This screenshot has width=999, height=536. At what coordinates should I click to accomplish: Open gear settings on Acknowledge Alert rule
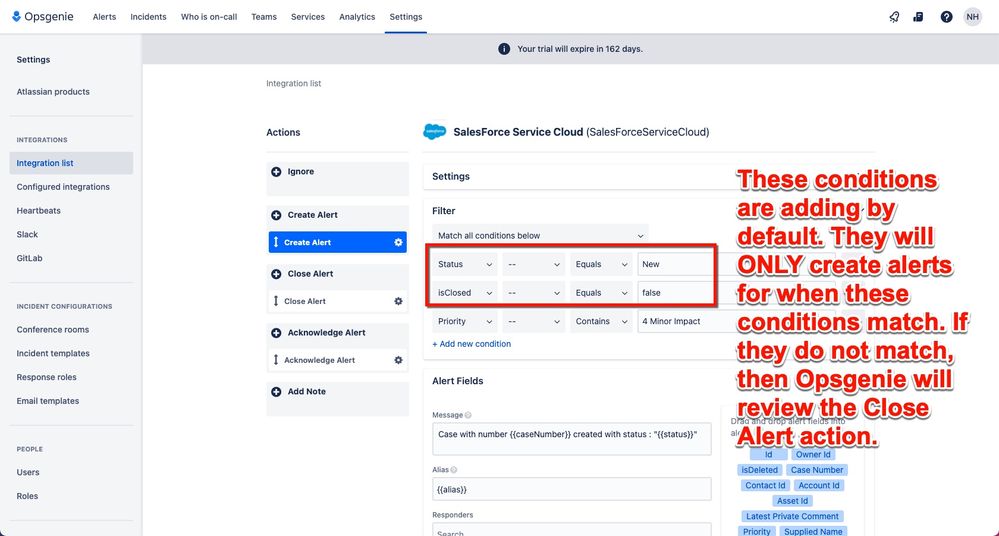point(398,360)
